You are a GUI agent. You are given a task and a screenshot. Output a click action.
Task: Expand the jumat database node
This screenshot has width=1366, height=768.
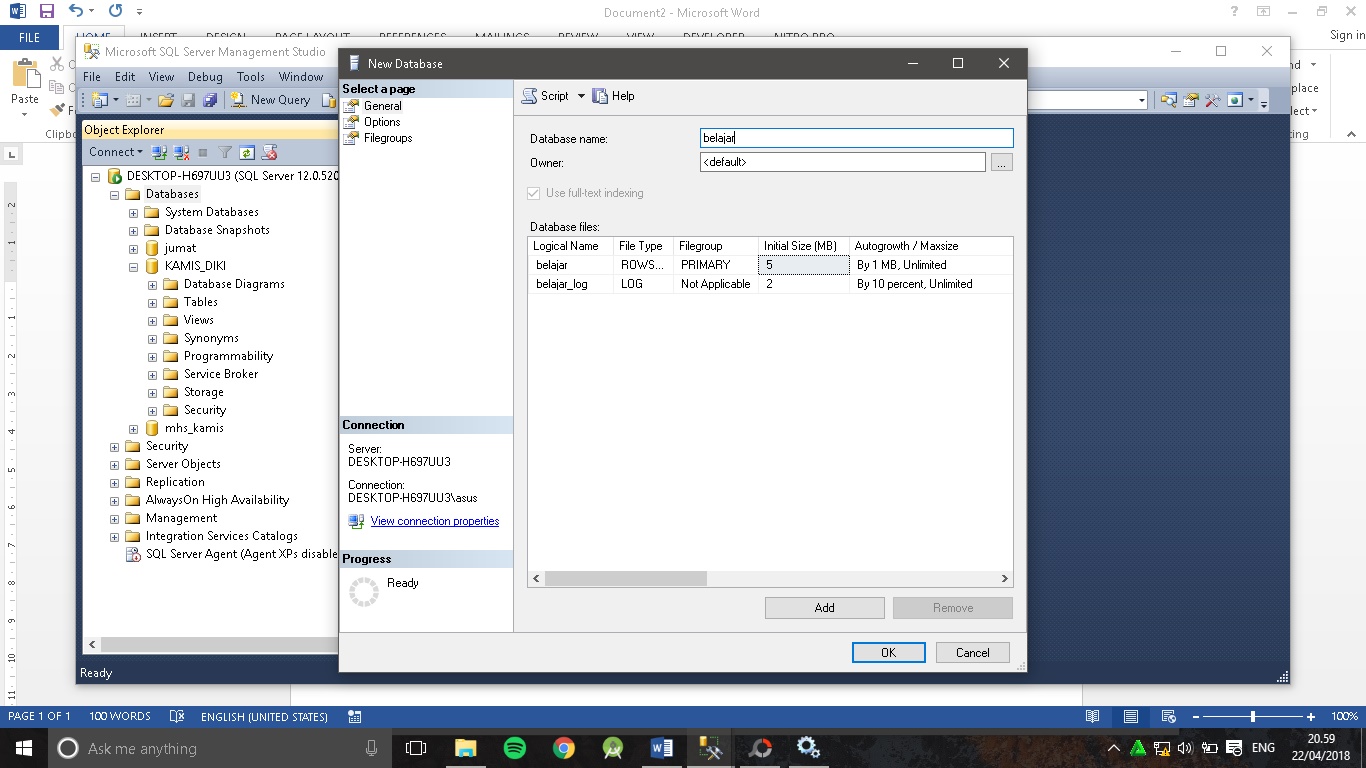(x=133, y=248)
